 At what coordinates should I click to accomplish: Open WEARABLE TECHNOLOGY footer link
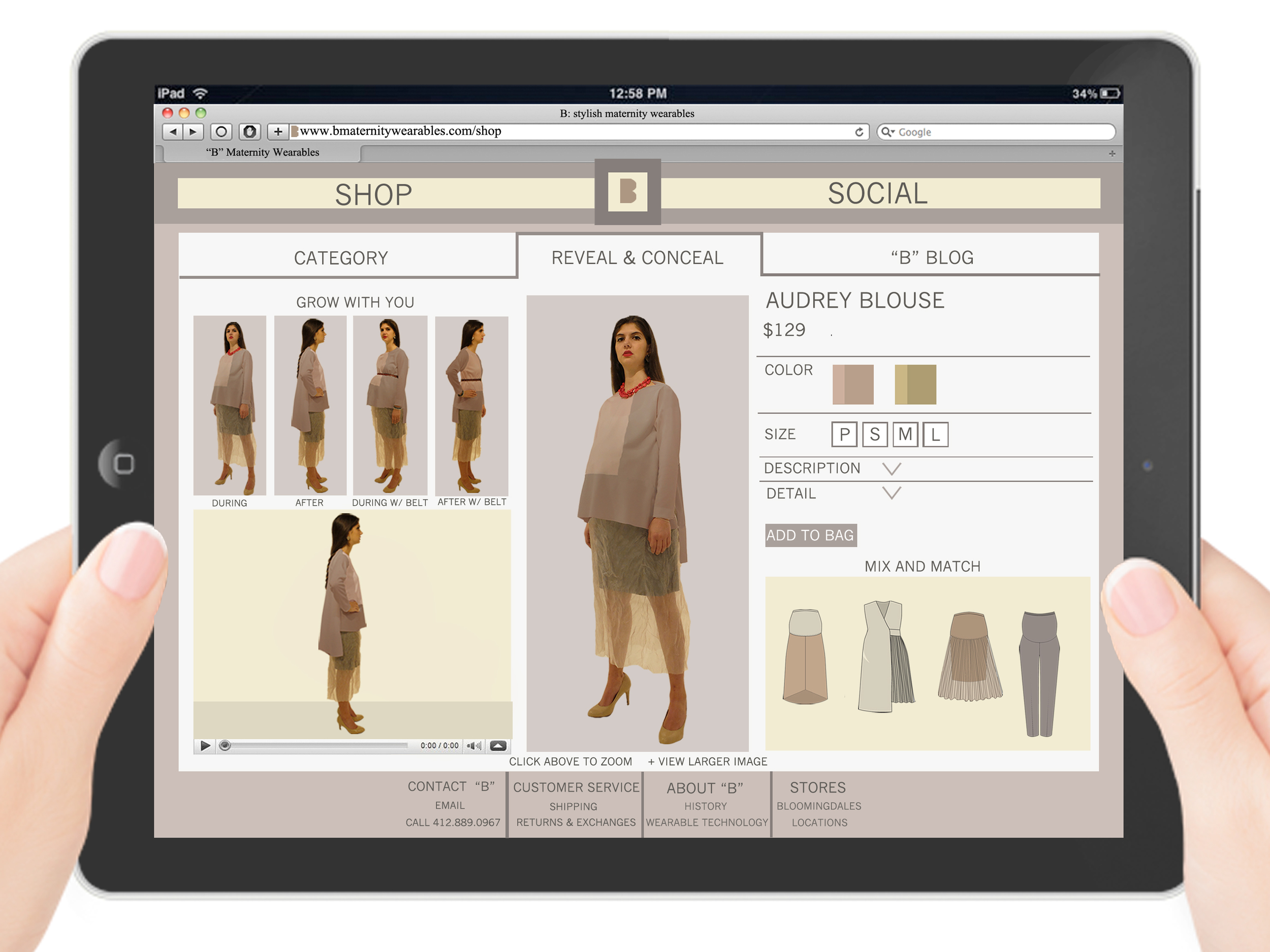(706, 823)
